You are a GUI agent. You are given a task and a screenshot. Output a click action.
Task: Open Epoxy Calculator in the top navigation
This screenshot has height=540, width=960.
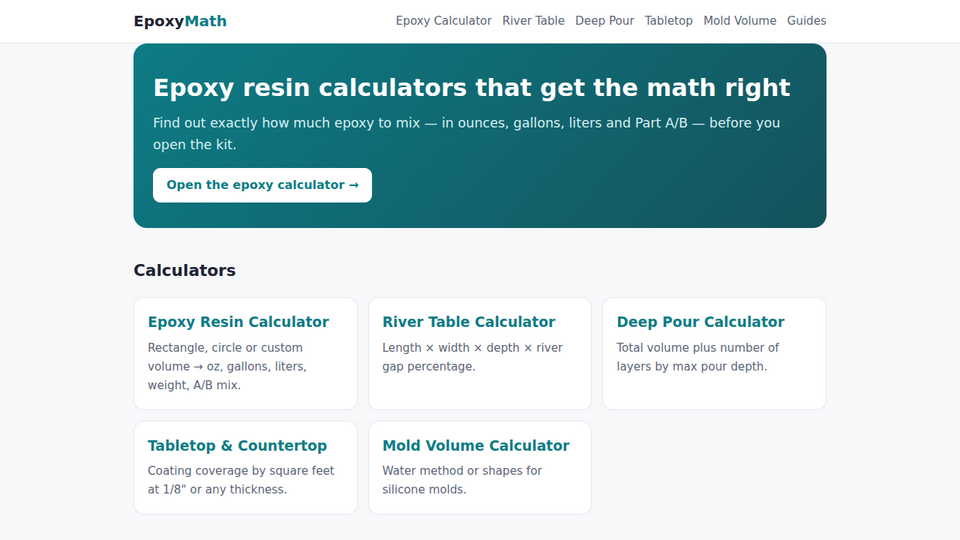(443, 21)
